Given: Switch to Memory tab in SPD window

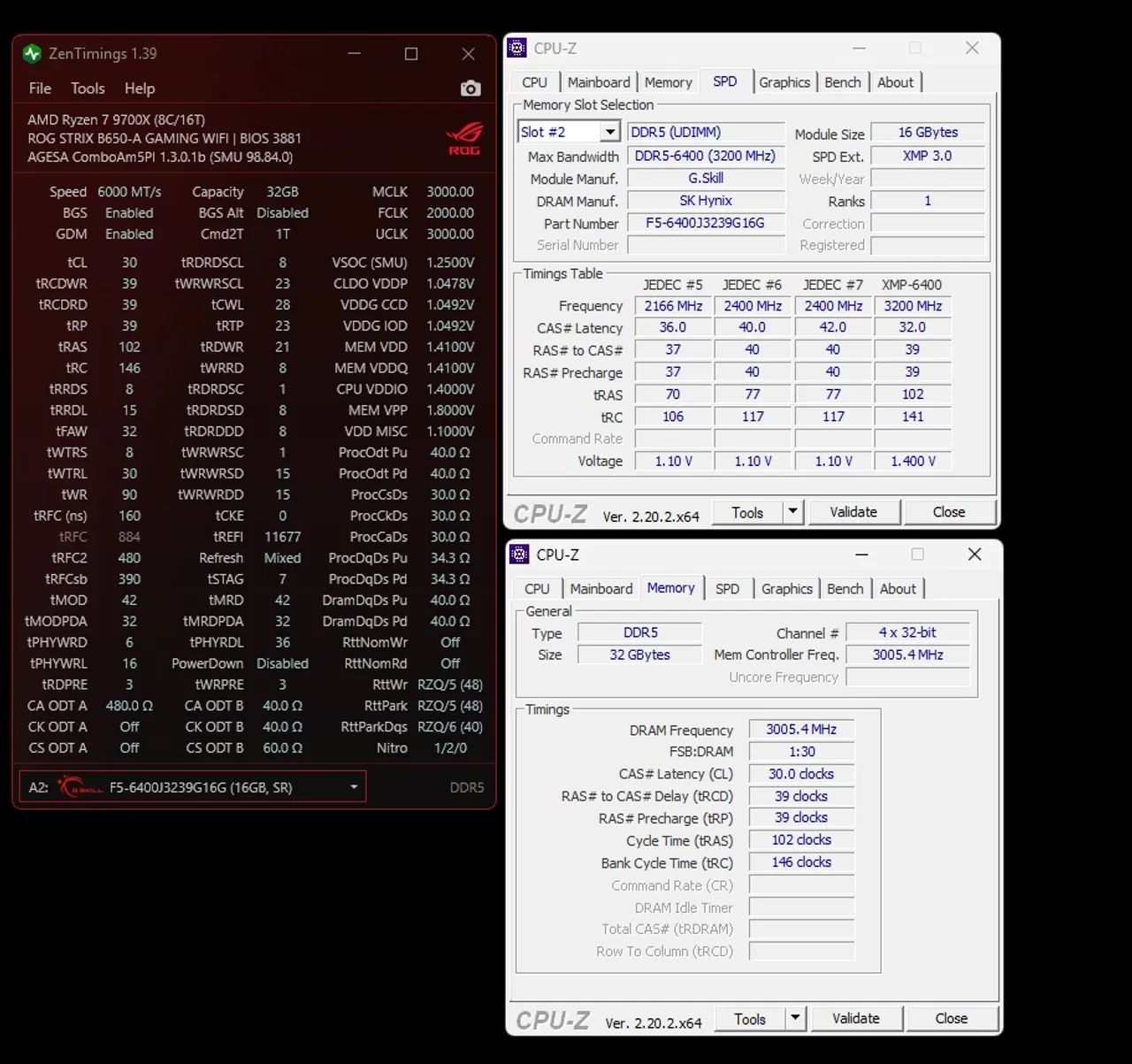Looking at the screenshot, I should pyautogui.click(x=668, y=82).
